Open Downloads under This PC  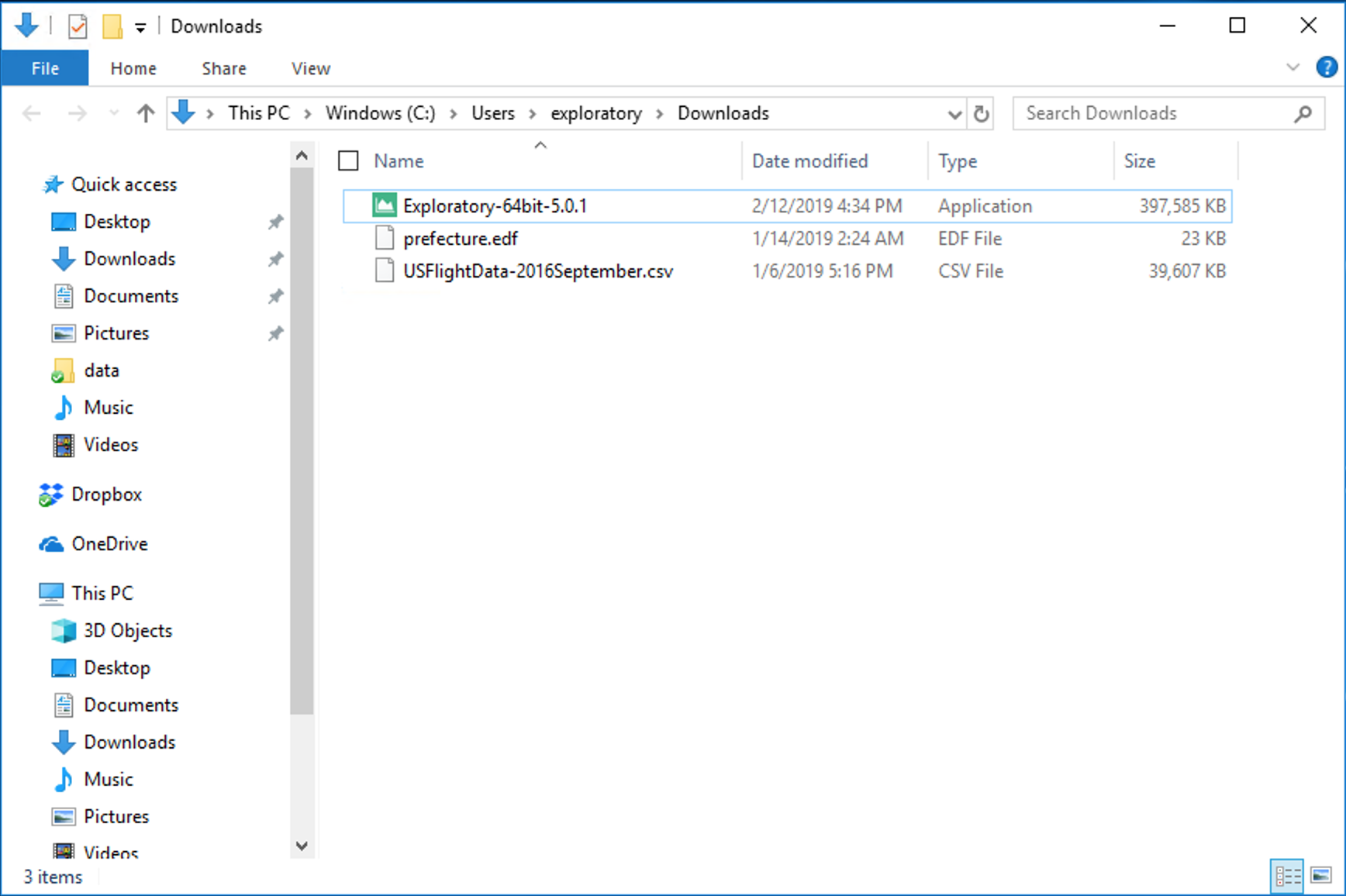(x=129, y=743)
